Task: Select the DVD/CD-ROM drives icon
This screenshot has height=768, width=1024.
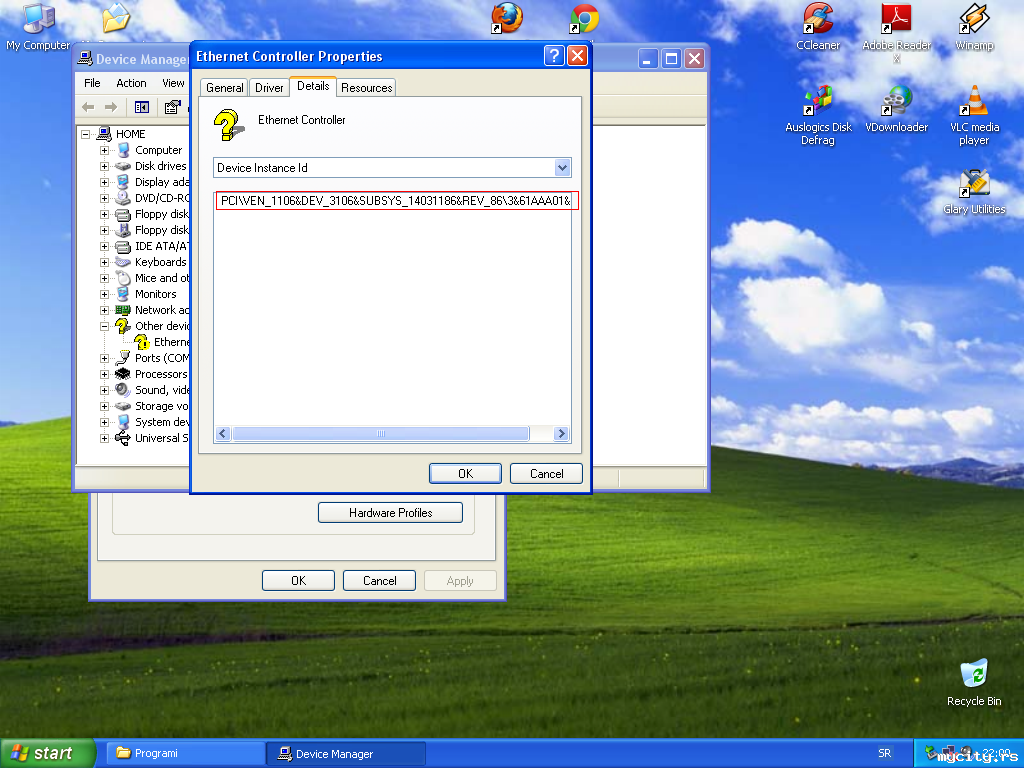Action: coord(122,198)
